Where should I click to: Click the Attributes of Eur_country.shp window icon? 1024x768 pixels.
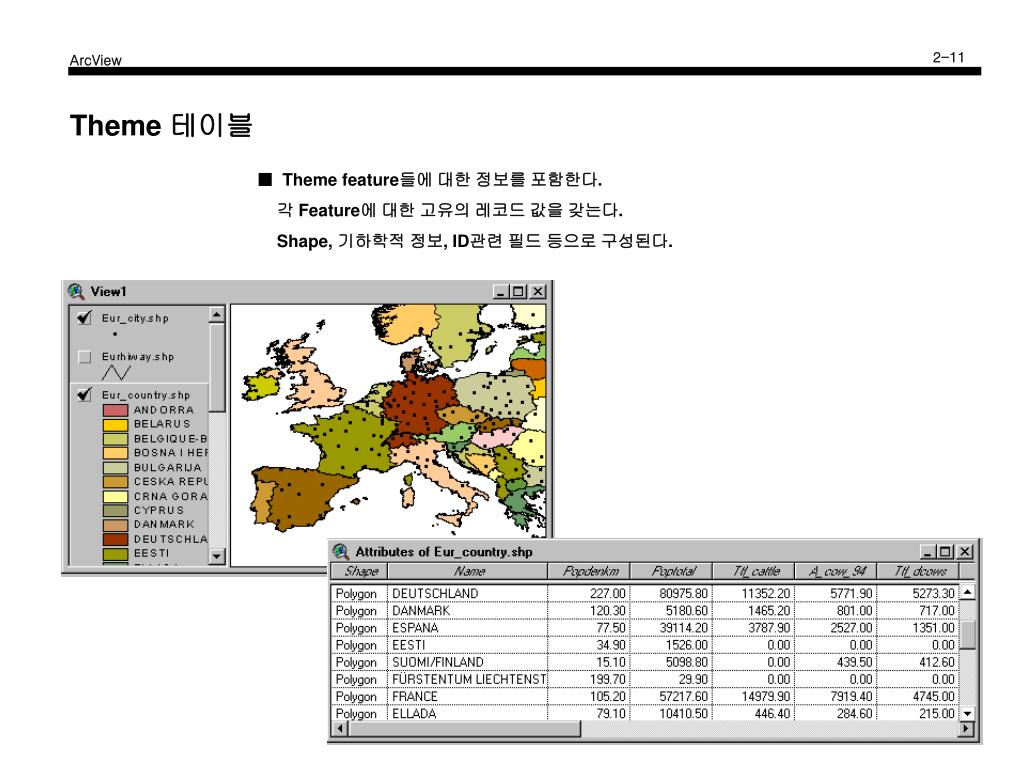(x=342, y=552)
